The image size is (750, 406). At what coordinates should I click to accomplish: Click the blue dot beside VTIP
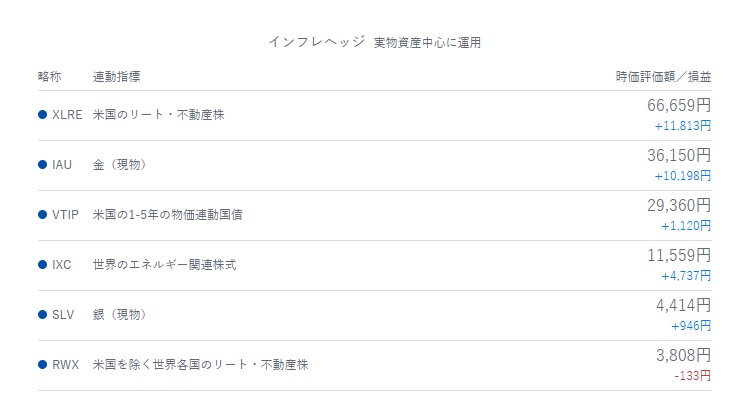pyautogui.click(x=43, y=215)
